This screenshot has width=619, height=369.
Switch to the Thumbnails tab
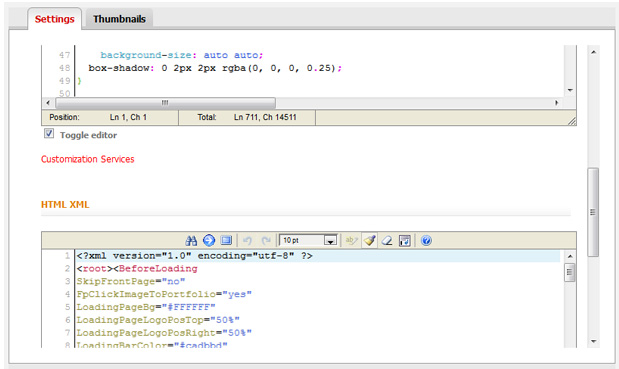coord(119,19)
